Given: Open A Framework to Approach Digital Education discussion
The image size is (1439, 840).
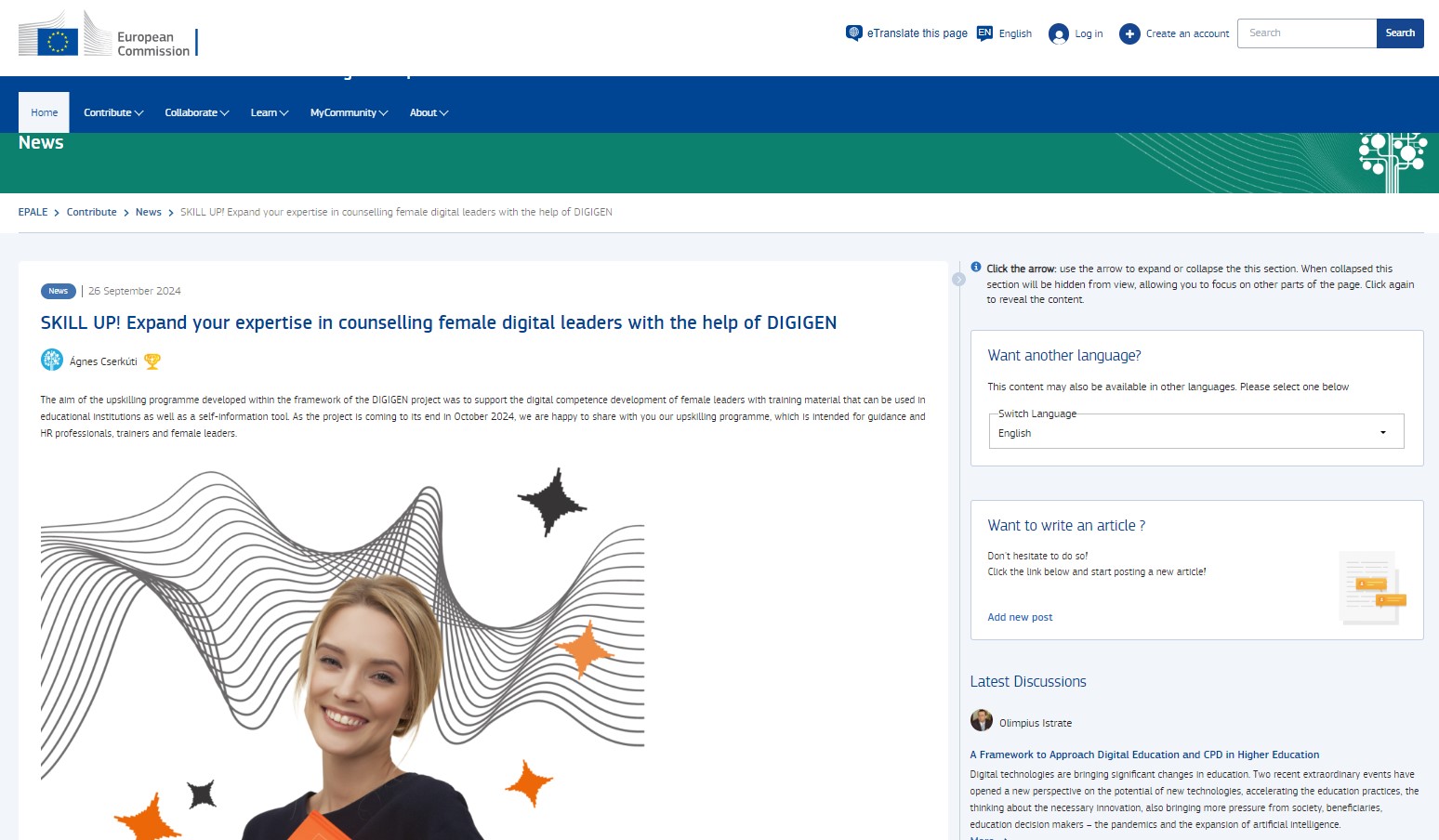Looking at the screenshot, I should 1144,755.
